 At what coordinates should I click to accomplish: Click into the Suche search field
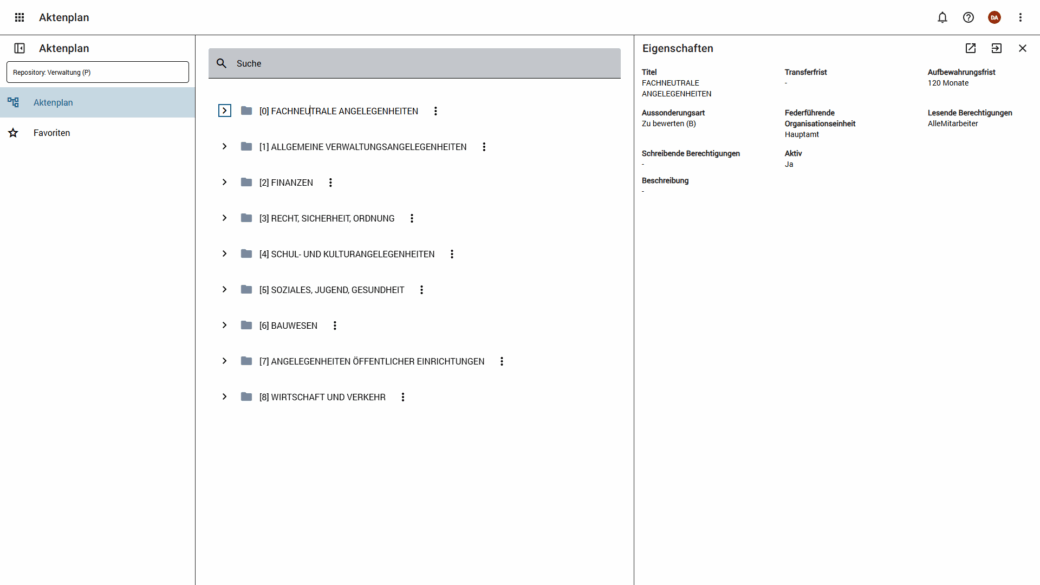pos(420,63)
